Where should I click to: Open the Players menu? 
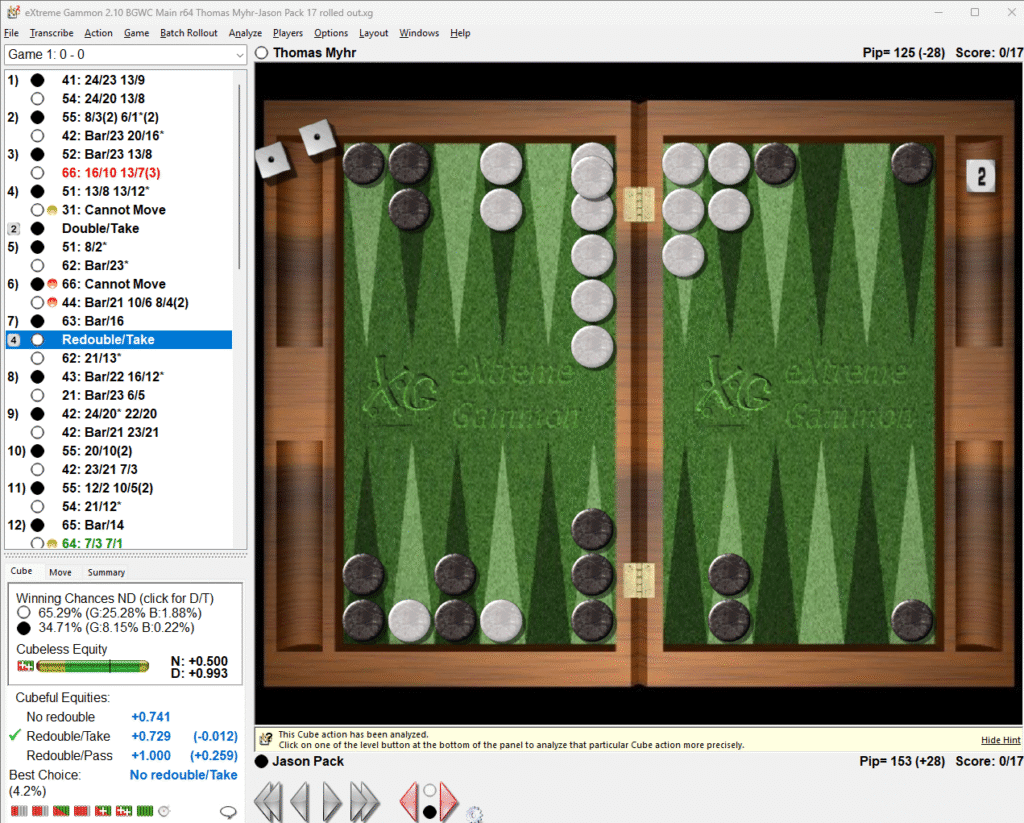click(x=288, y=33)
